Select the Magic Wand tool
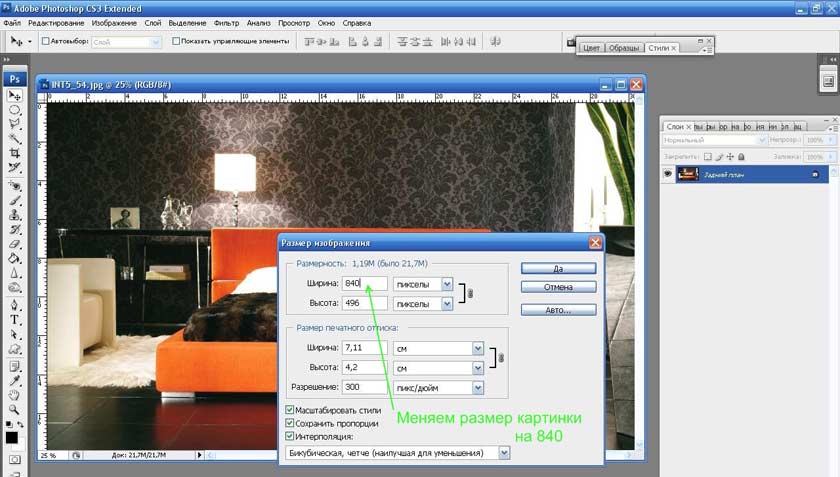 point(15,138)
